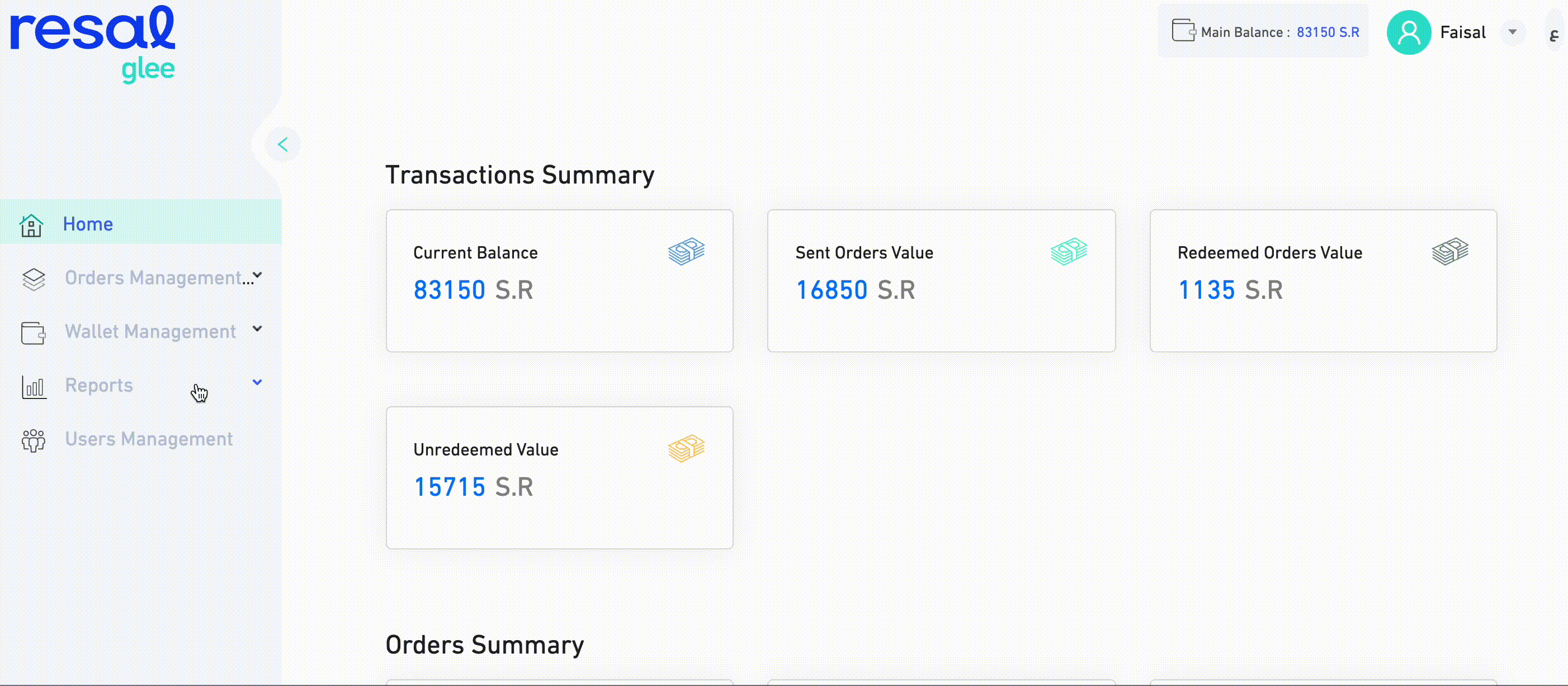Click the Faisal user name

(x=1463, y=32)
